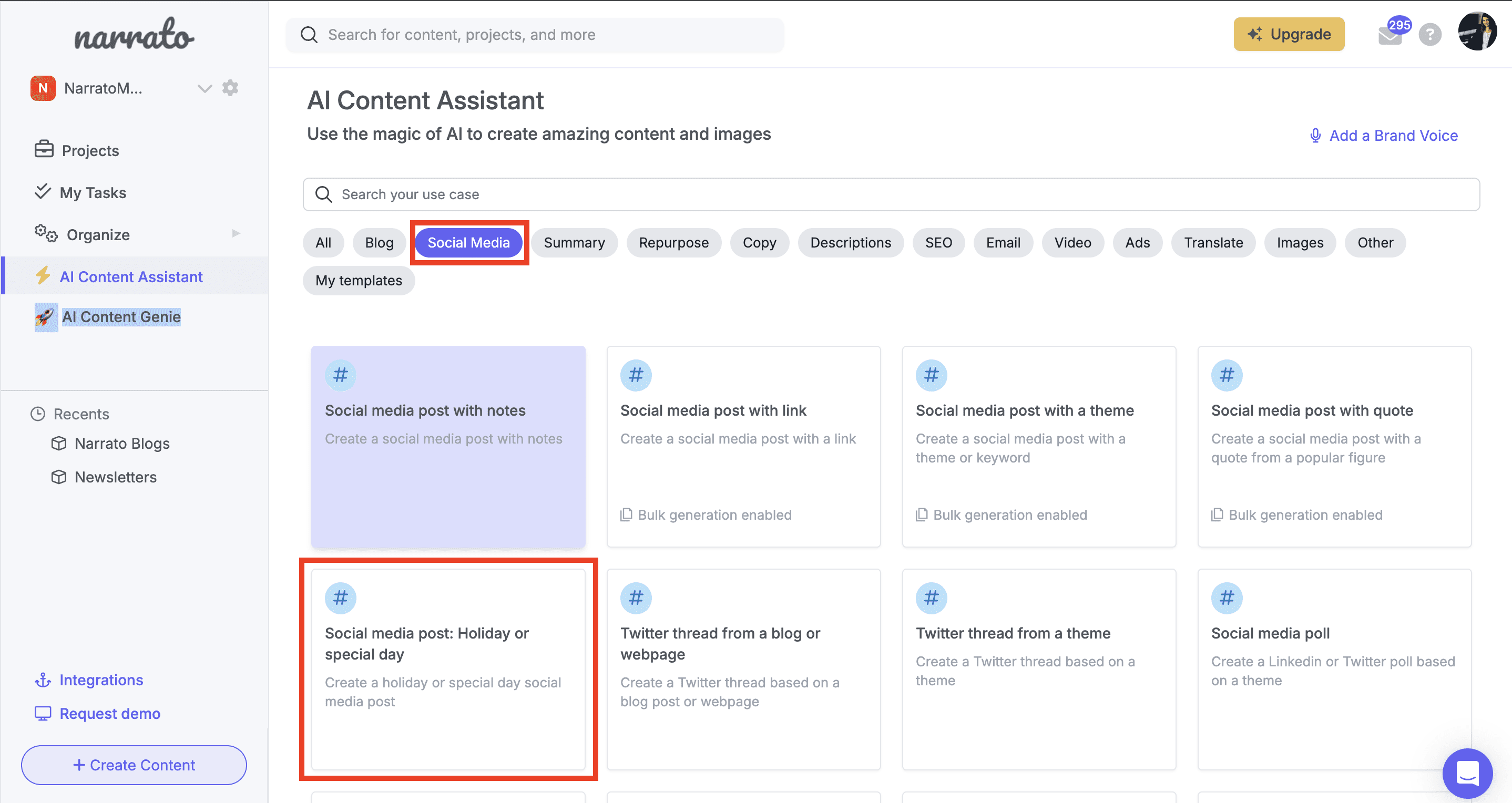Screen dimensions: 1512x803
Task: Click the Request demo monitor icon
Action: point(43,714)
